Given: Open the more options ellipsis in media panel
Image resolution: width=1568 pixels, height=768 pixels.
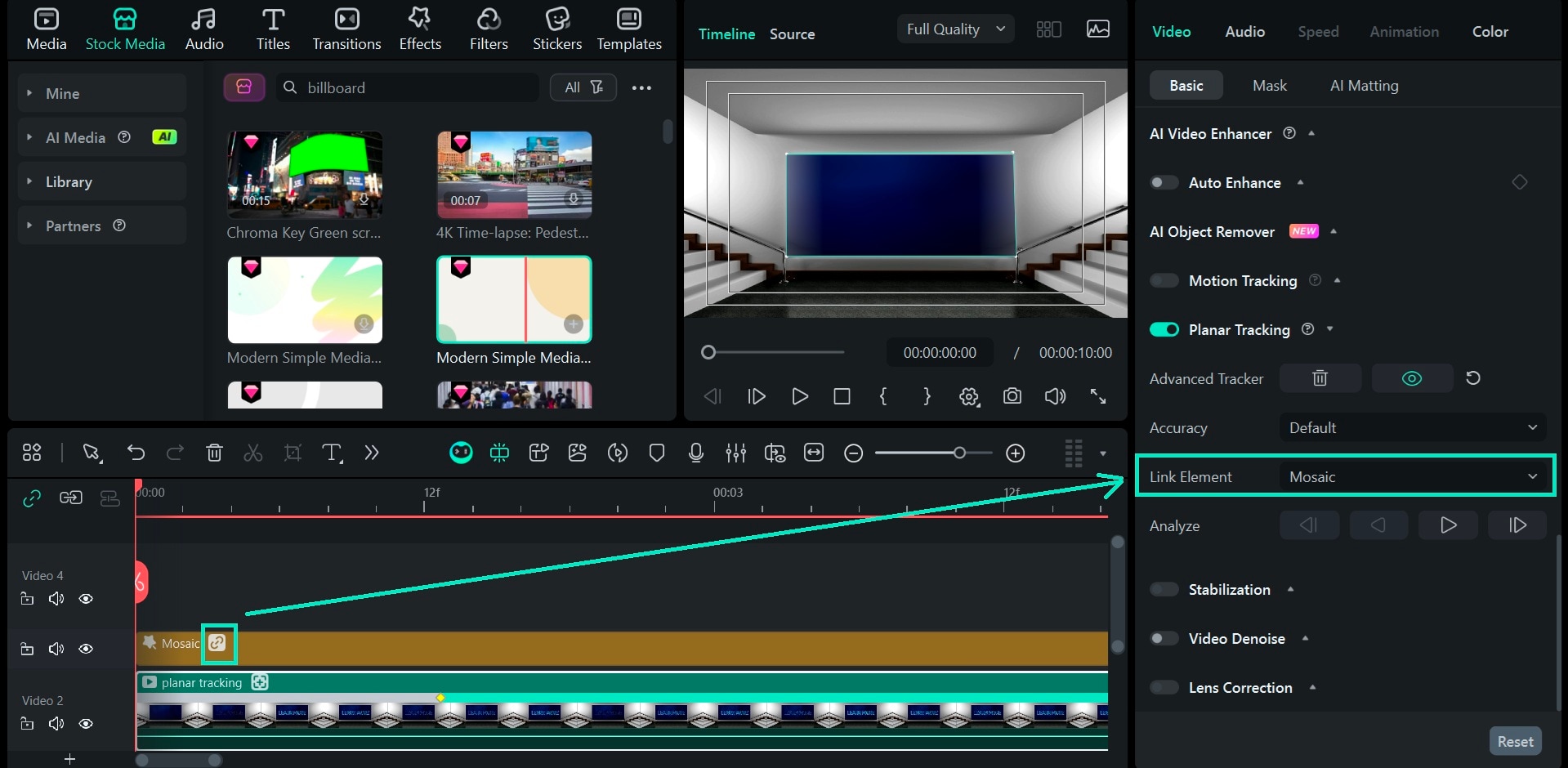Looking at the screenshot, I should pyautogui.click(x=641, y=88).
